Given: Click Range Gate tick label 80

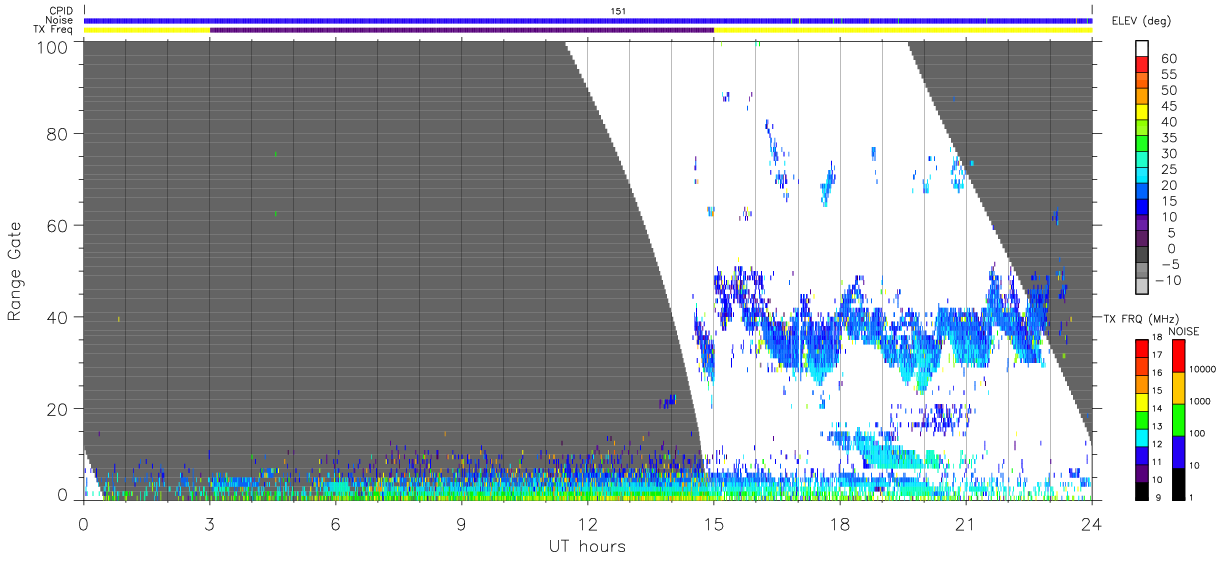Looking at the screenshot, I should [x=60, y=134].
